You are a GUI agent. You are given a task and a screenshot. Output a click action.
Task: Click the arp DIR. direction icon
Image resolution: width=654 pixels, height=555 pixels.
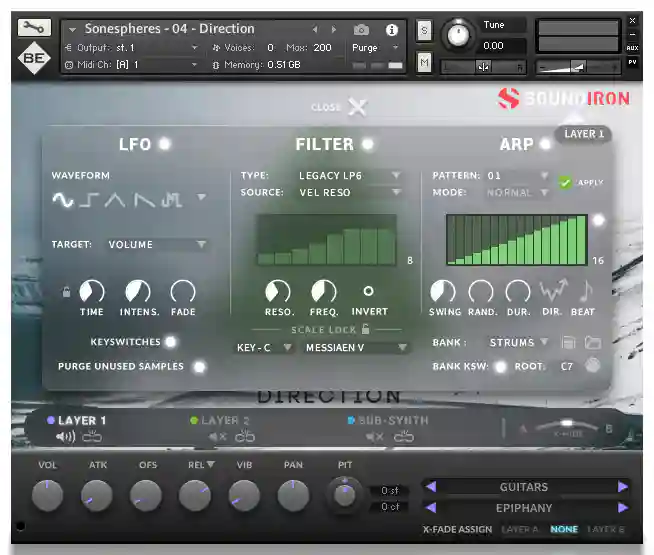tap(553, 290)
